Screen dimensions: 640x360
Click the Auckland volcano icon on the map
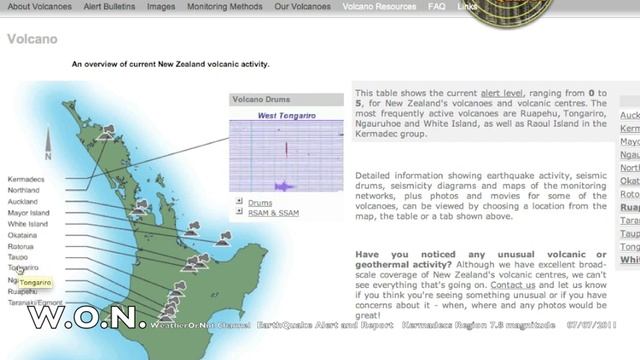coord(140,207)
